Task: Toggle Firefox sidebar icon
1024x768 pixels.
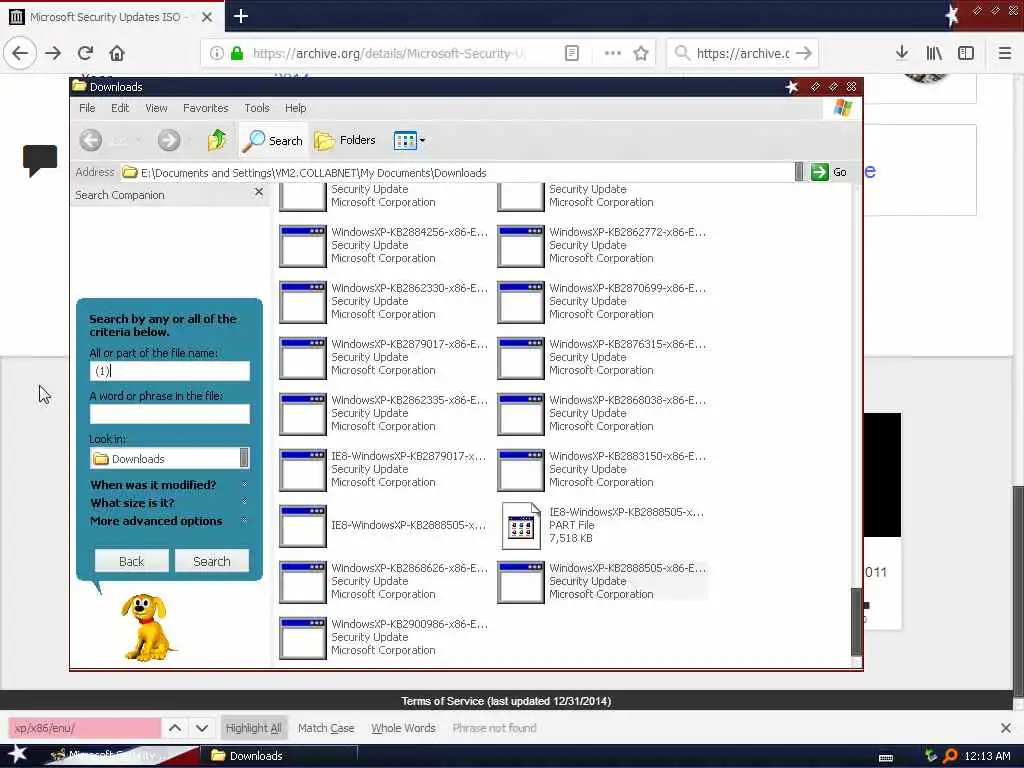Action: coord(966,53)
